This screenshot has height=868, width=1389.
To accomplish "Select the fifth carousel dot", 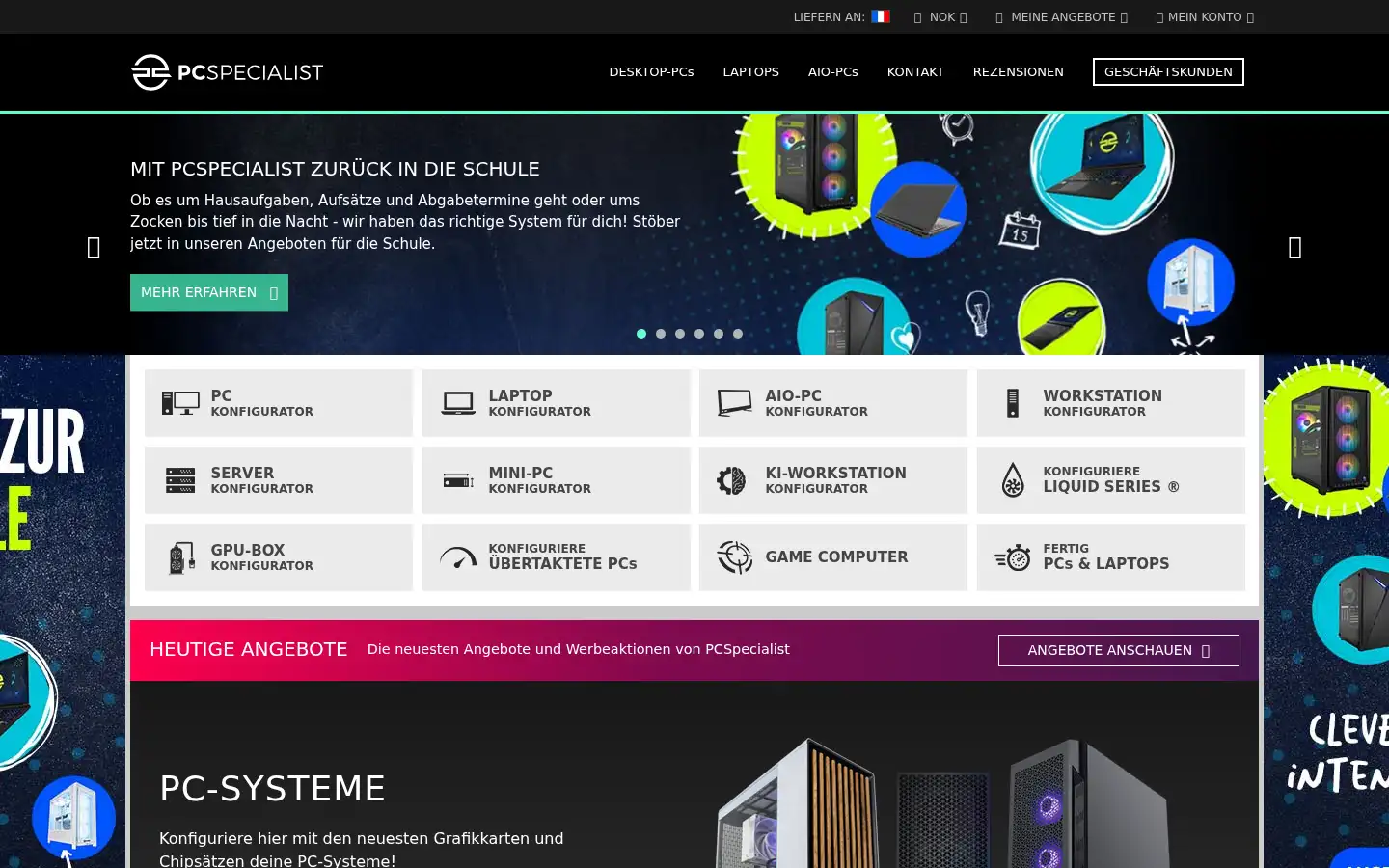I will [719, 334].
